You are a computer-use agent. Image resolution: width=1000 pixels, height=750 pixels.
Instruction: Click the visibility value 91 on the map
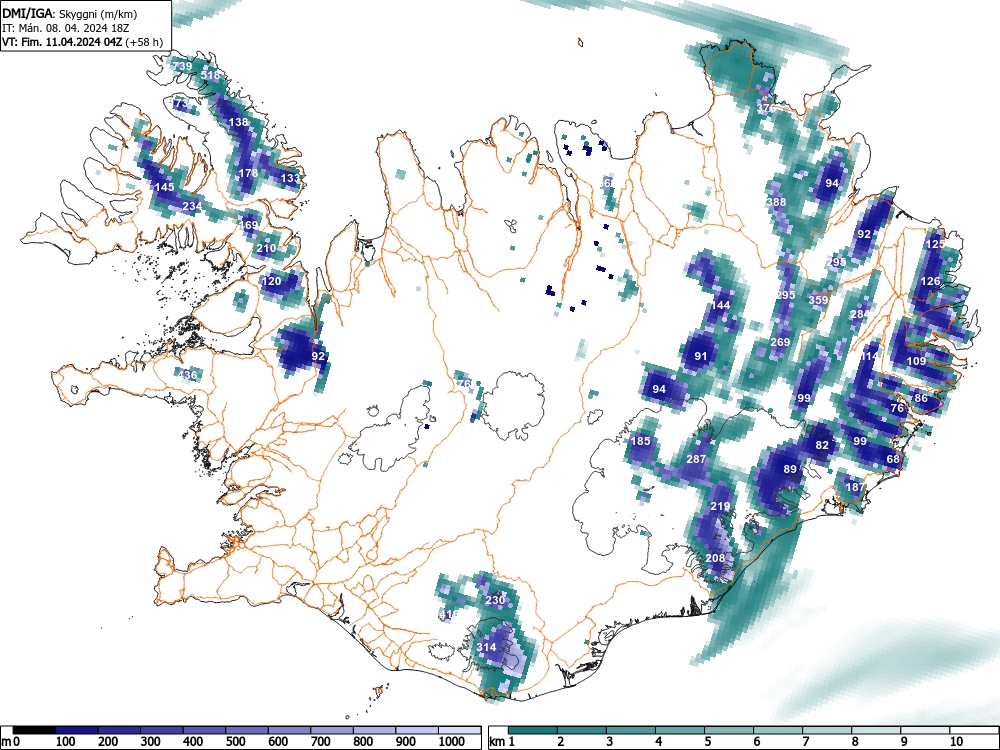click(701, 356)
